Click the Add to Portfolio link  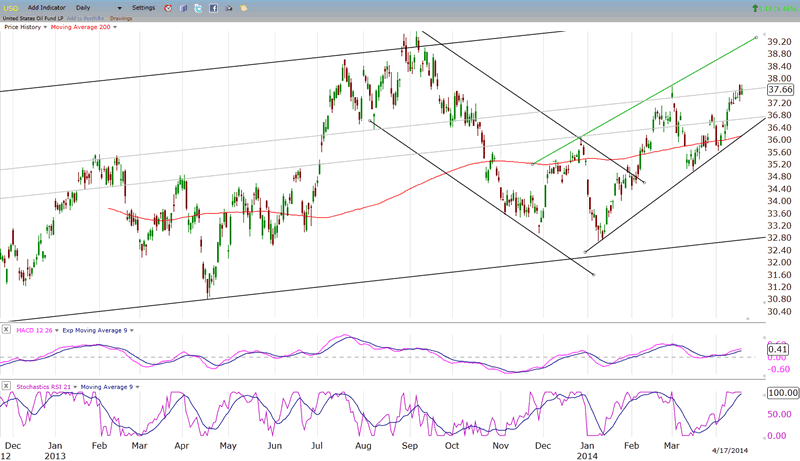(x=85, y=18)
